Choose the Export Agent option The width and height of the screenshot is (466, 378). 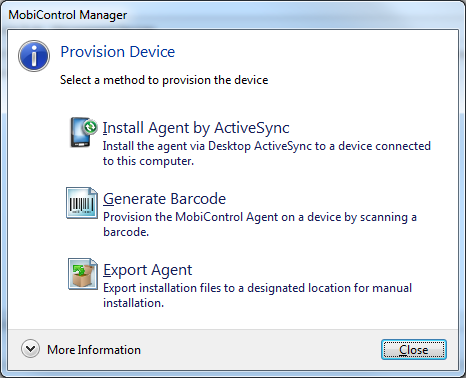[x=147, y=270]
